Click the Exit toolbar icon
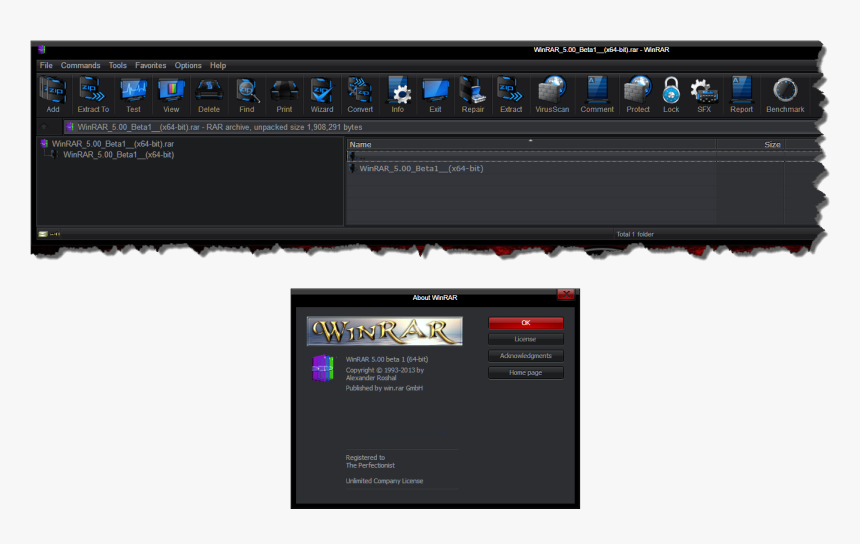The height and width of the screenshot is (544, 860). point(435,94)
